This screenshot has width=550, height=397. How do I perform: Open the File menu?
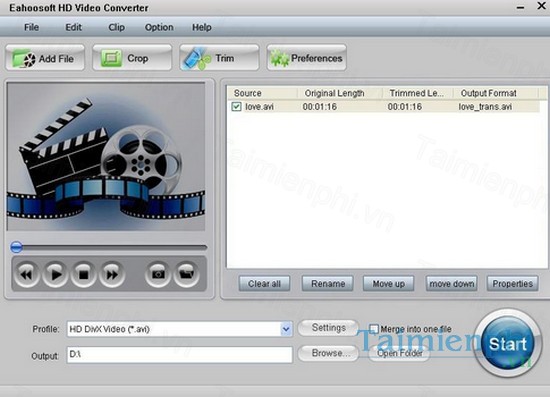point(32,27)
